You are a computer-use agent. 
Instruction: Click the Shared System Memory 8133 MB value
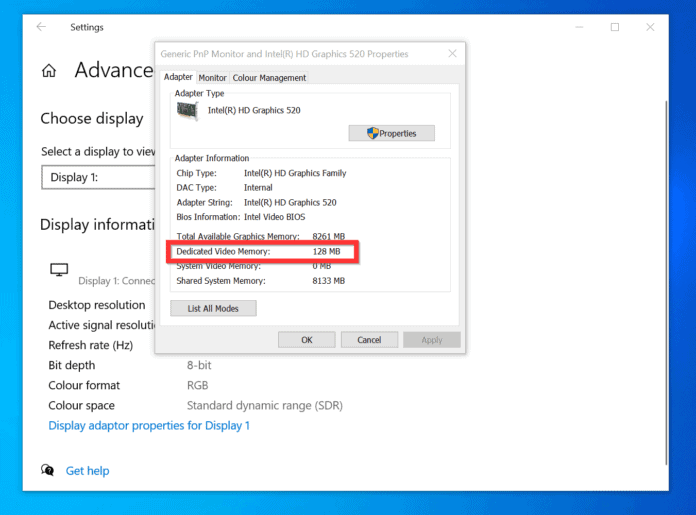[328, 281]
